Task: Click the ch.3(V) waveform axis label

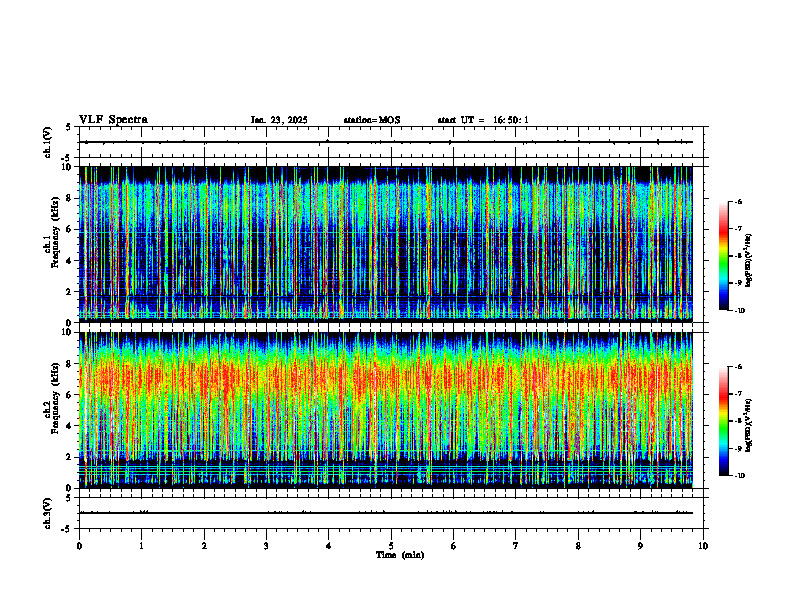Action: [47, 513]
